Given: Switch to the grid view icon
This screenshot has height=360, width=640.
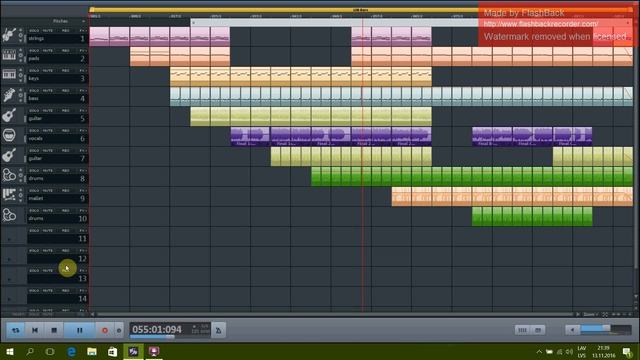Looking at the screenshot, I should [x=522, y=330].
